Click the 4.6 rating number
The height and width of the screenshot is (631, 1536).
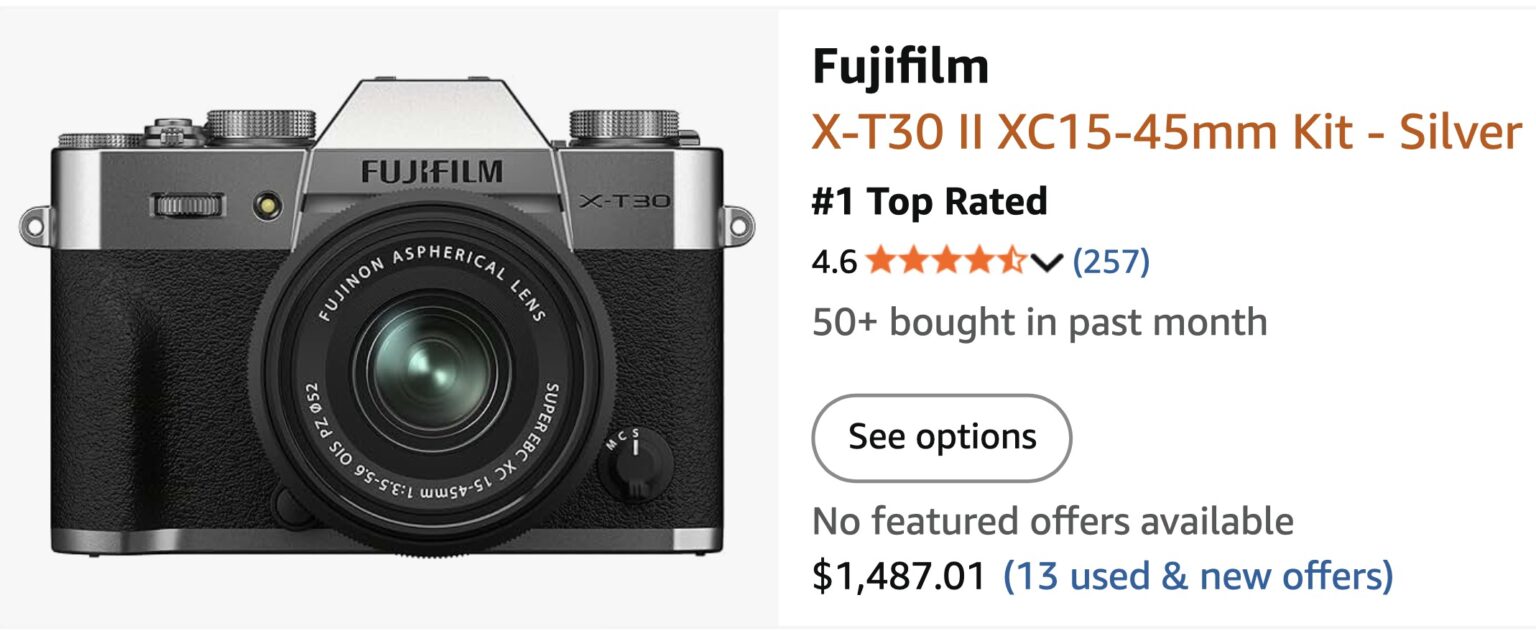[834, 262]
